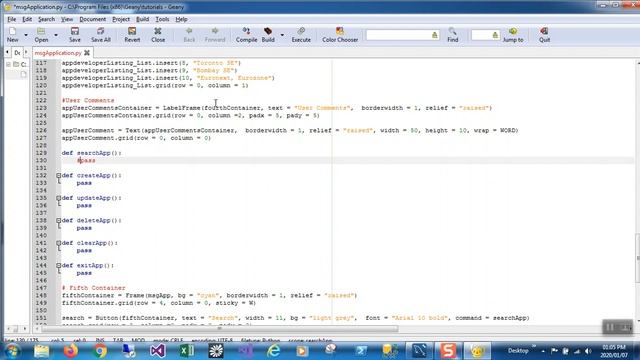The image size is (640, 360).
Task: Click the '# Fifth Container' comment line
Action: (x=93, y=288)
